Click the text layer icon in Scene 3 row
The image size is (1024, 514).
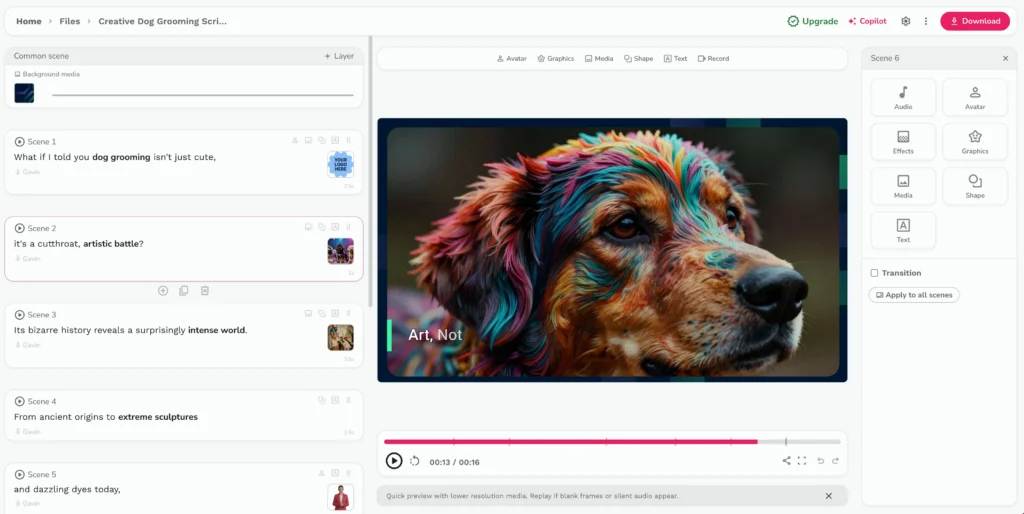(335, 313)
